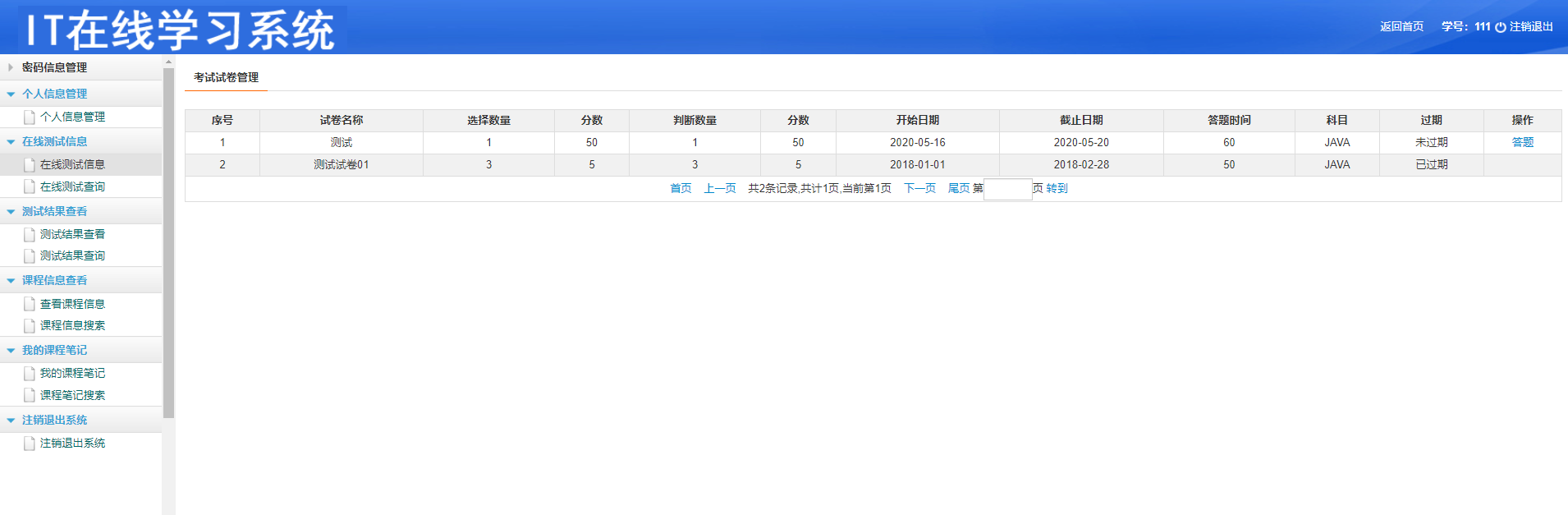The width and height of the screenshot is (1568, 515).
Task: Click 未过期 status cell
Action: click(1431, 142)
